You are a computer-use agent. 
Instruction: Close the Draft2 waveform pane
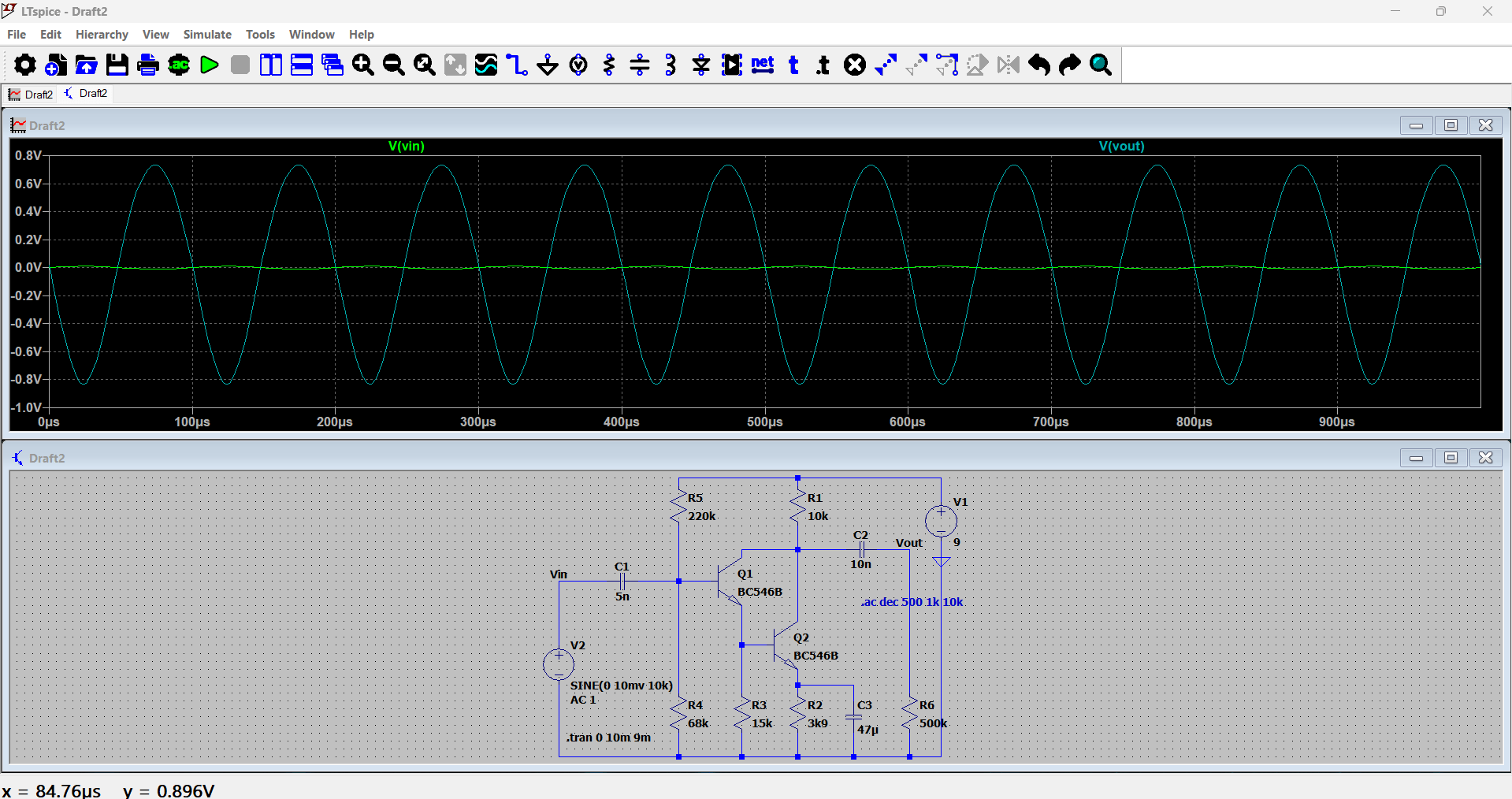coord(1485,125)
